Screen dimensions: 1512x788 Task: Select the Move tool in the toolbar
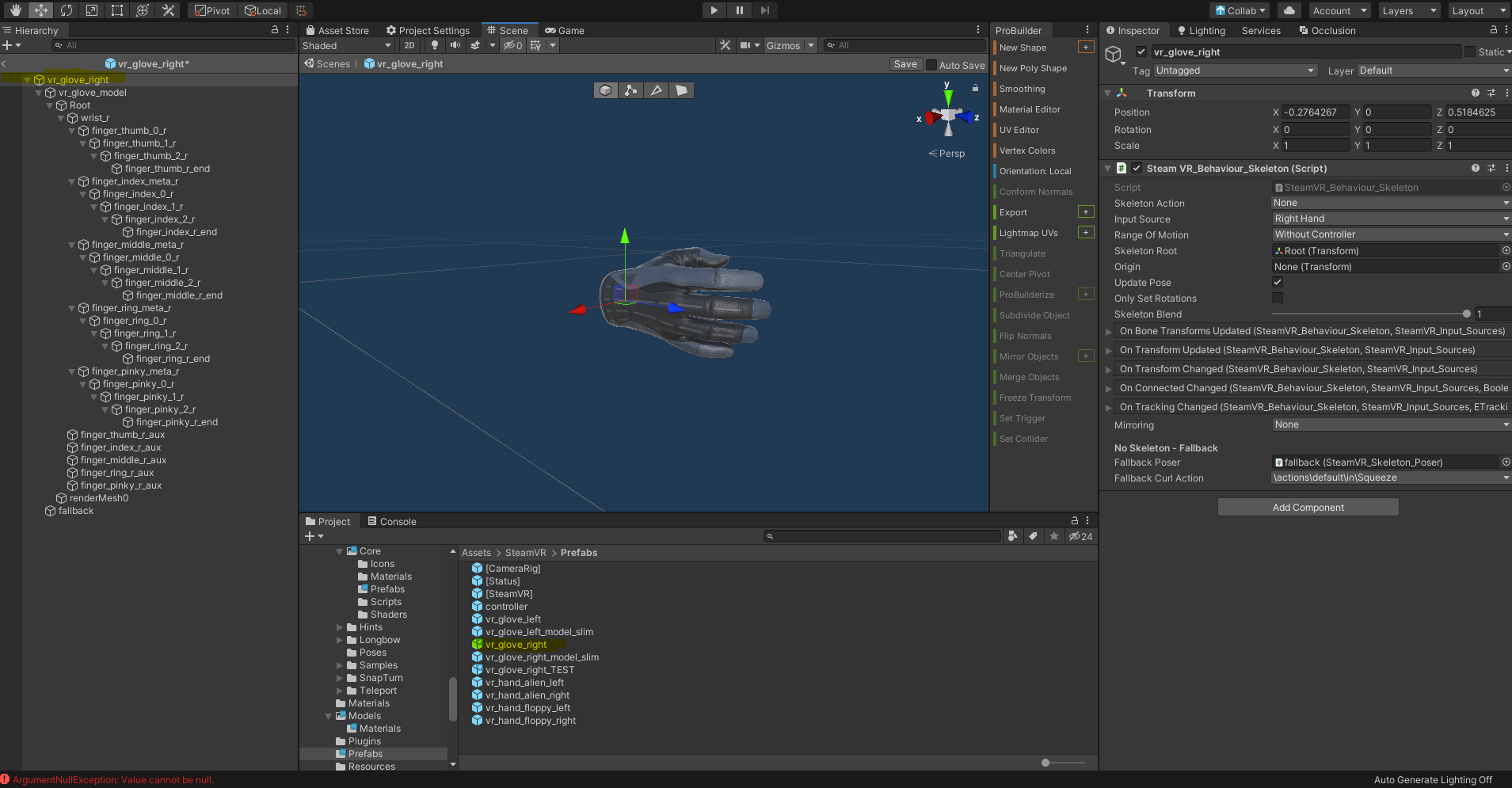click(x=40, y=10)
